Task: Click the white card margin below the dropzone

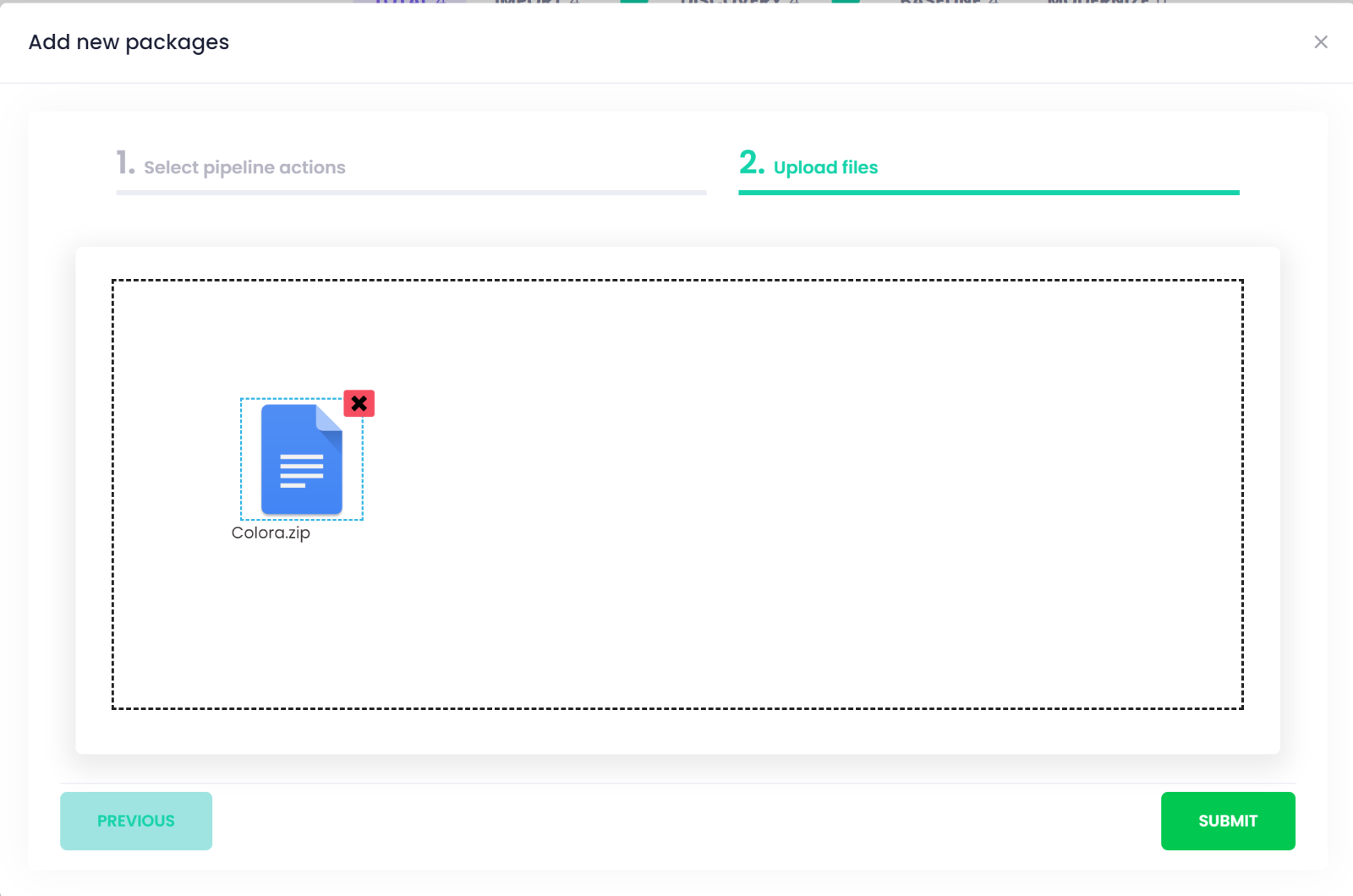Action: pos(676,732)
